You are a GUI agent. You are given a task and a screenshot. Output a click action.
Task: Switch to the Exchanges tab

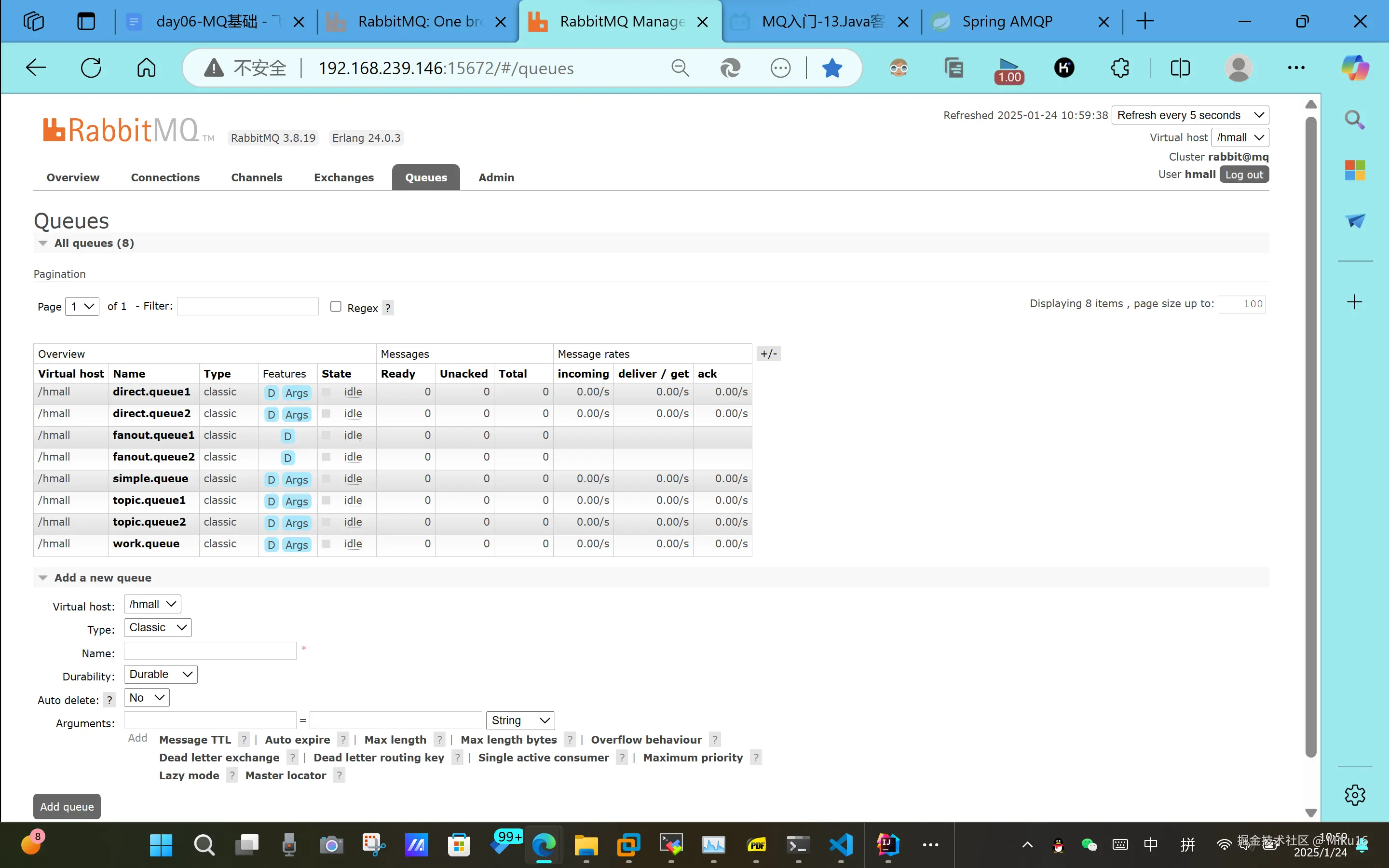coord(343,177)
